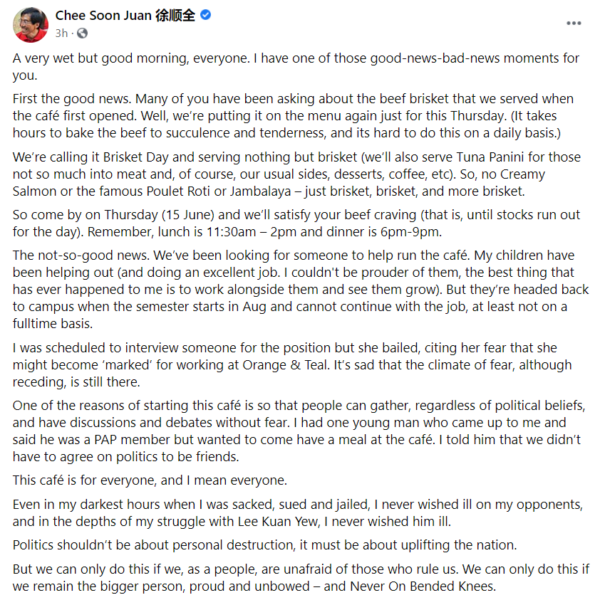600x600 pixels.
Task: Click the 'But we can only do this' paragraph
Action: click(300, 580)
